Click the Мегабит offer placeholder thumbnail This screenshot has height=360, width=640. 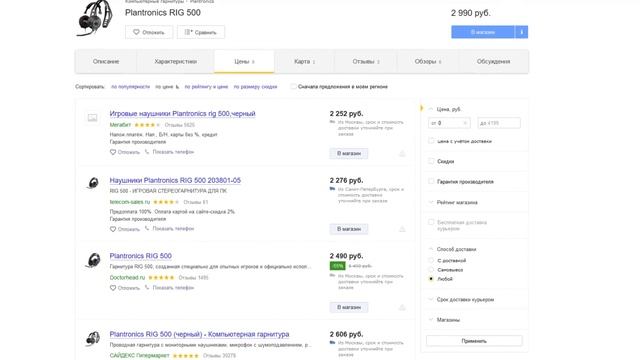93,118
